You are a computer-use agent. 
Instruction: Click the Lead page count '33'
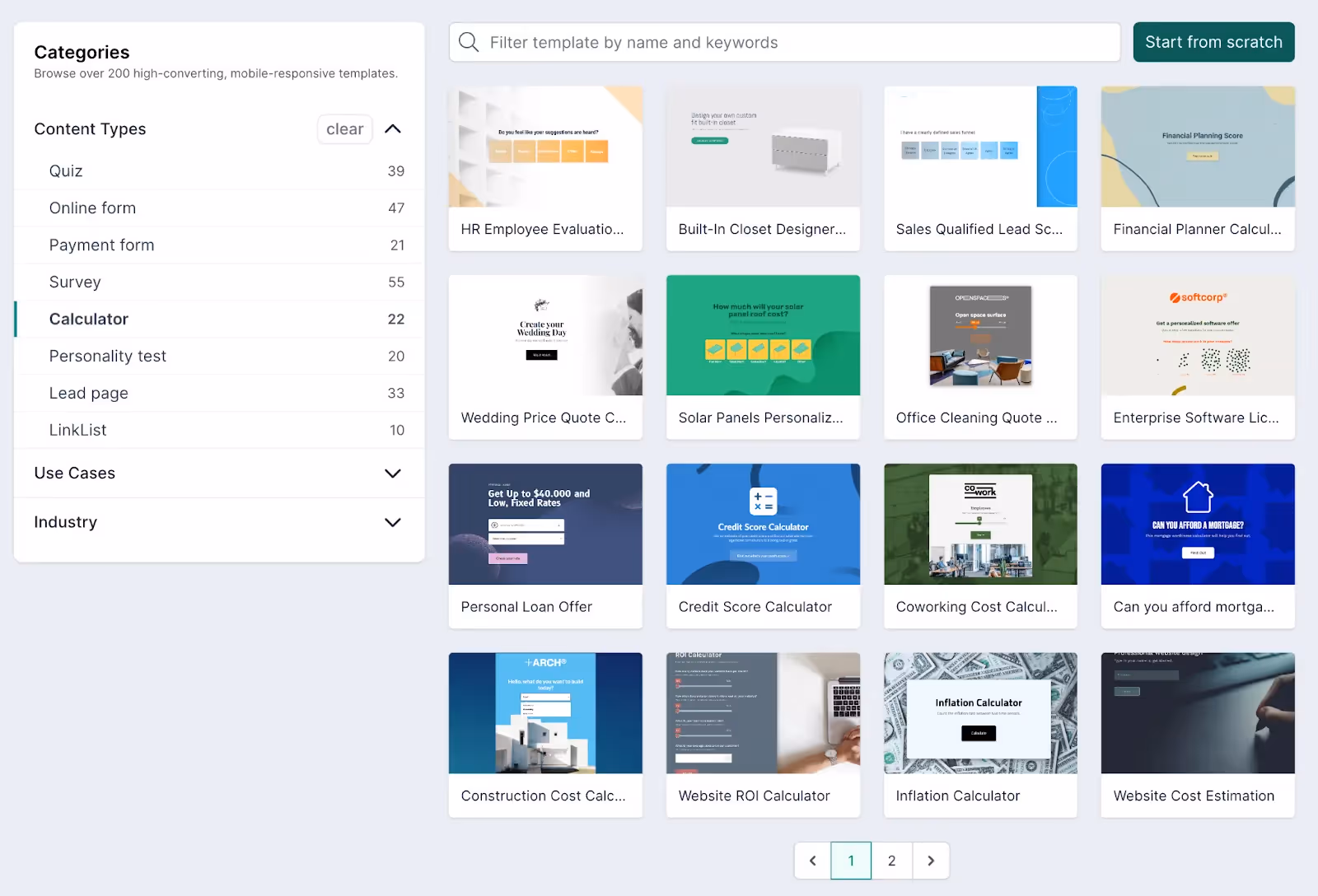coord(396,394)
